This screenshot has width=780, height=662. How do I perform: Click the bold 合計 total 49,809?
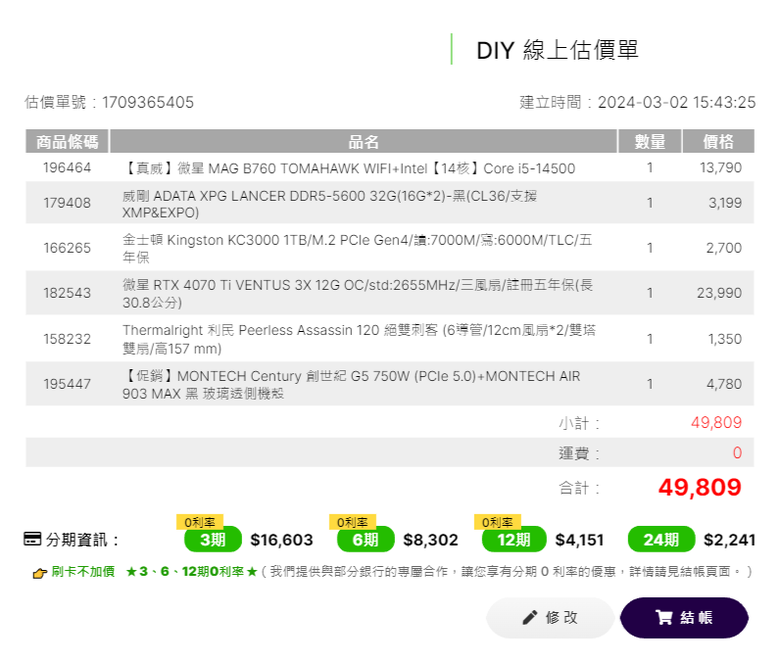pos(700,487)
